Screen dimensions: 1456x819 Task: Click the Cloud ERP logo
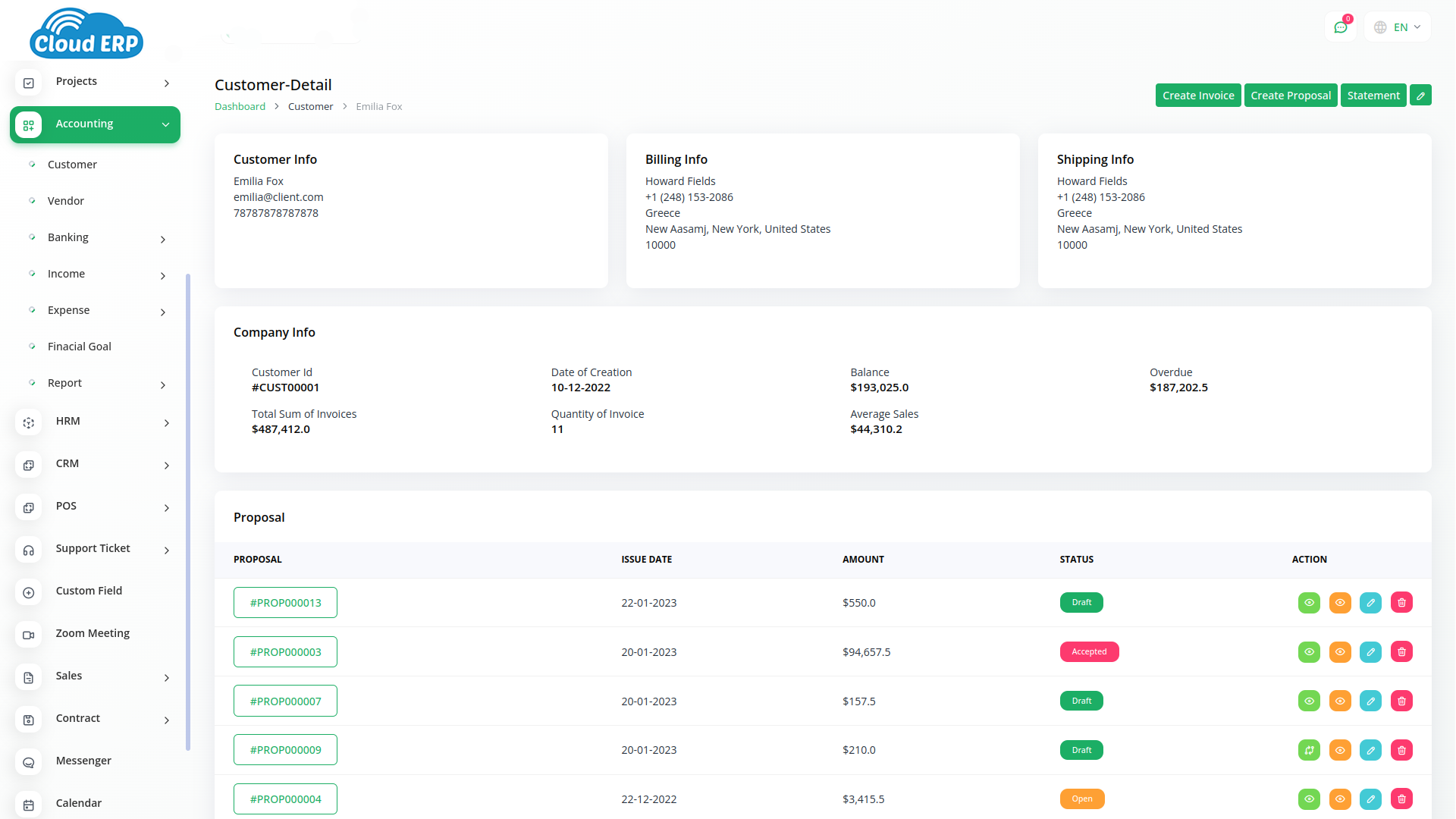(86, 34)
